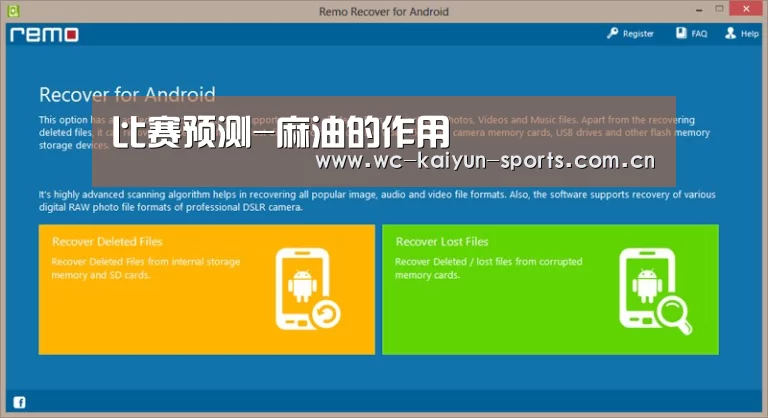The width and height of the screenshot is (768, 418).
Task: Select the Recover Deleted Files tile title
Action: tap(107, 242)
